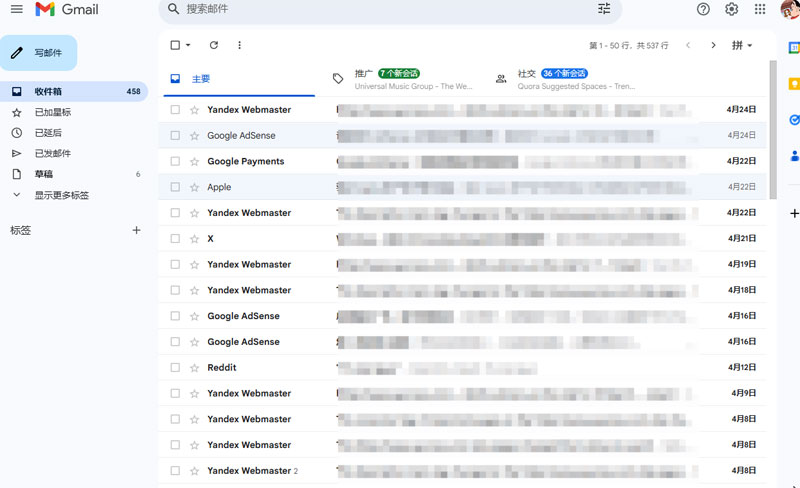
Task: Select the X email checkbox
Action: tap(175, 238)
